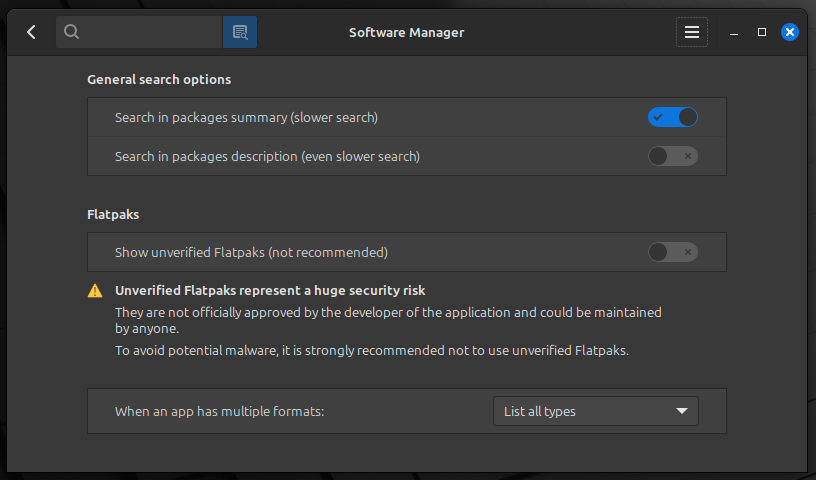
Task: Close the Software Manager window
Action: click(789, 32)
